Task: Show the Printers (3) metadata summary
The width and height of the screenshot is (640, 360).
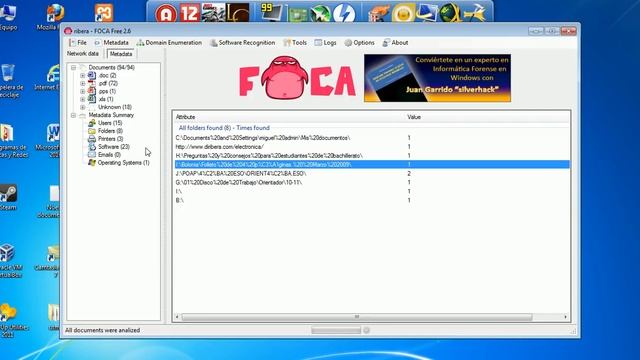Action: tap(110, 139)
